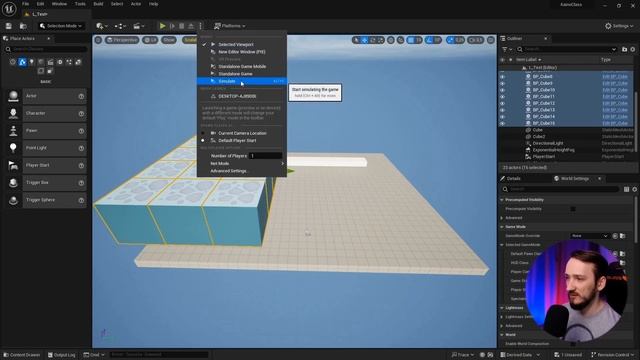Viewport: 640px width, 360px height.
Task: Collapse the Lightmass section
Action: (x=502, y=308)
